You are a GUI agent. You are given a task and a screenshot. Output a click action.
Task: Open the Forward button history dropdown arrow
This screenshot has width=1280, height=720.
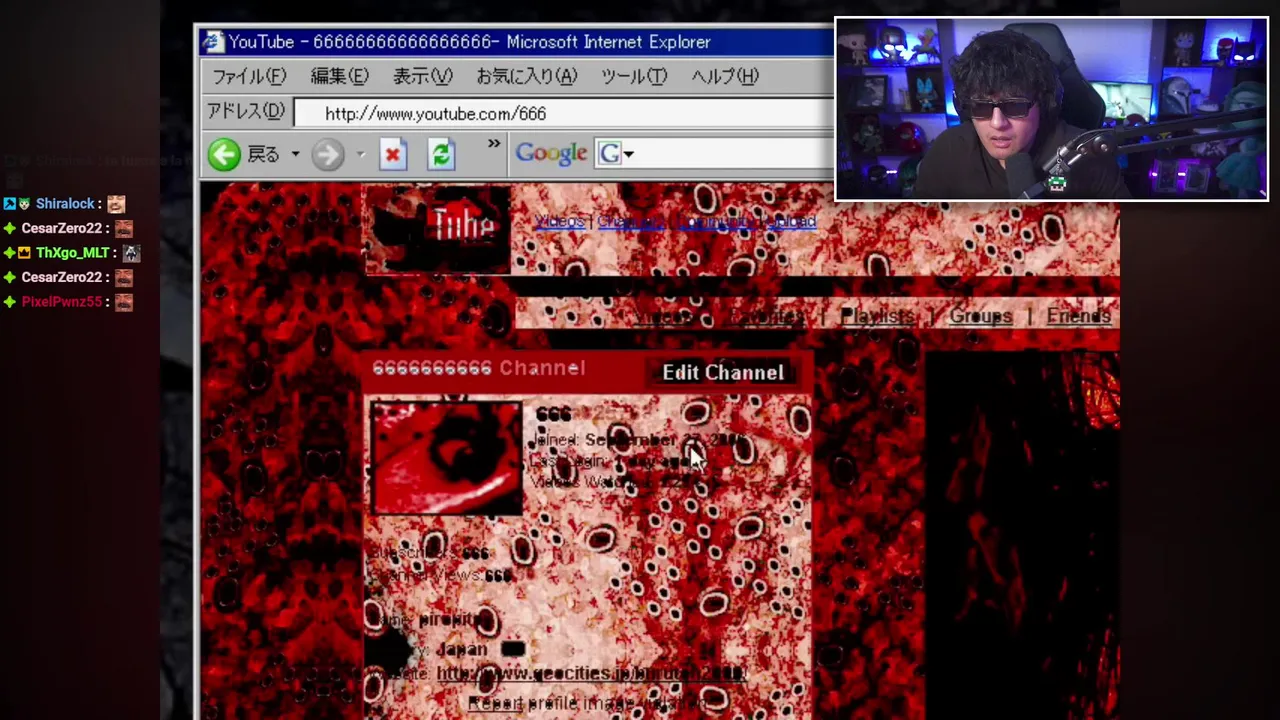360,154
